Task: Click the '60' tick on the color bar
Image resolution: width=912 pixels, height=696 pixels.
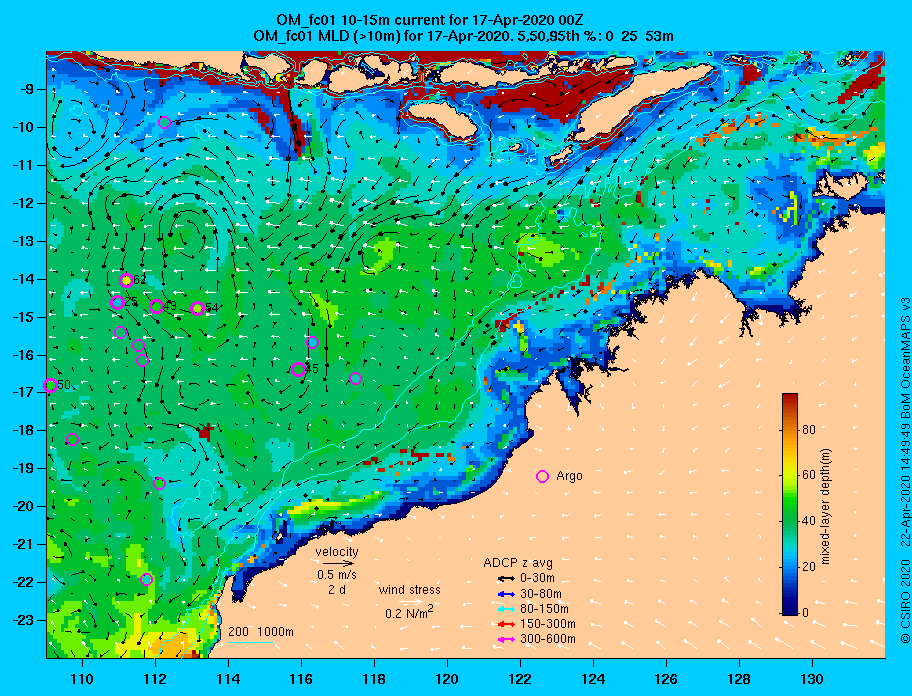Action: pyautogui.click(x=809, y=475)
